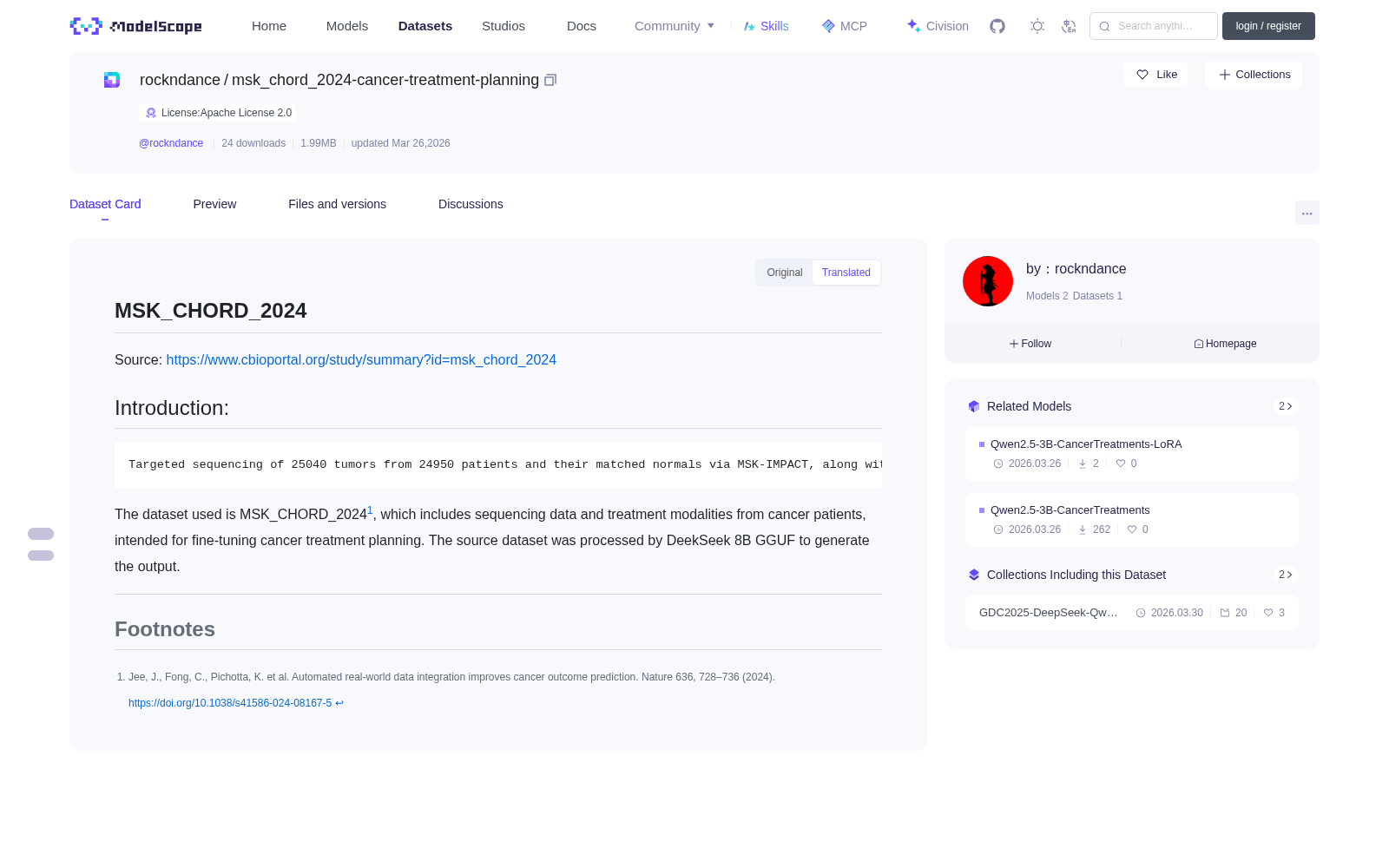Open Civision page link
The image size is (1389, 868).
click(x=938, y=26)
